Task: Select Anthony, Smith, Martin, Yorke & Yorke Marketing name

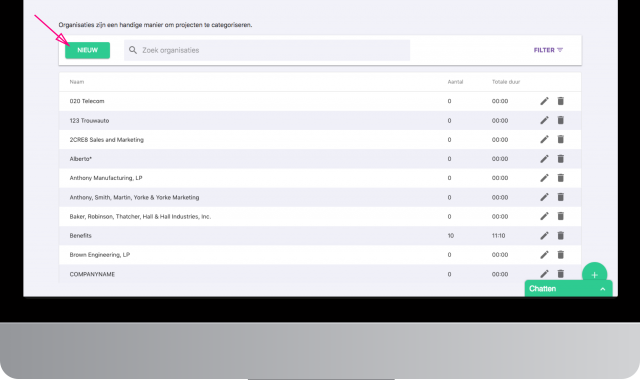Action: coord(134,197)
